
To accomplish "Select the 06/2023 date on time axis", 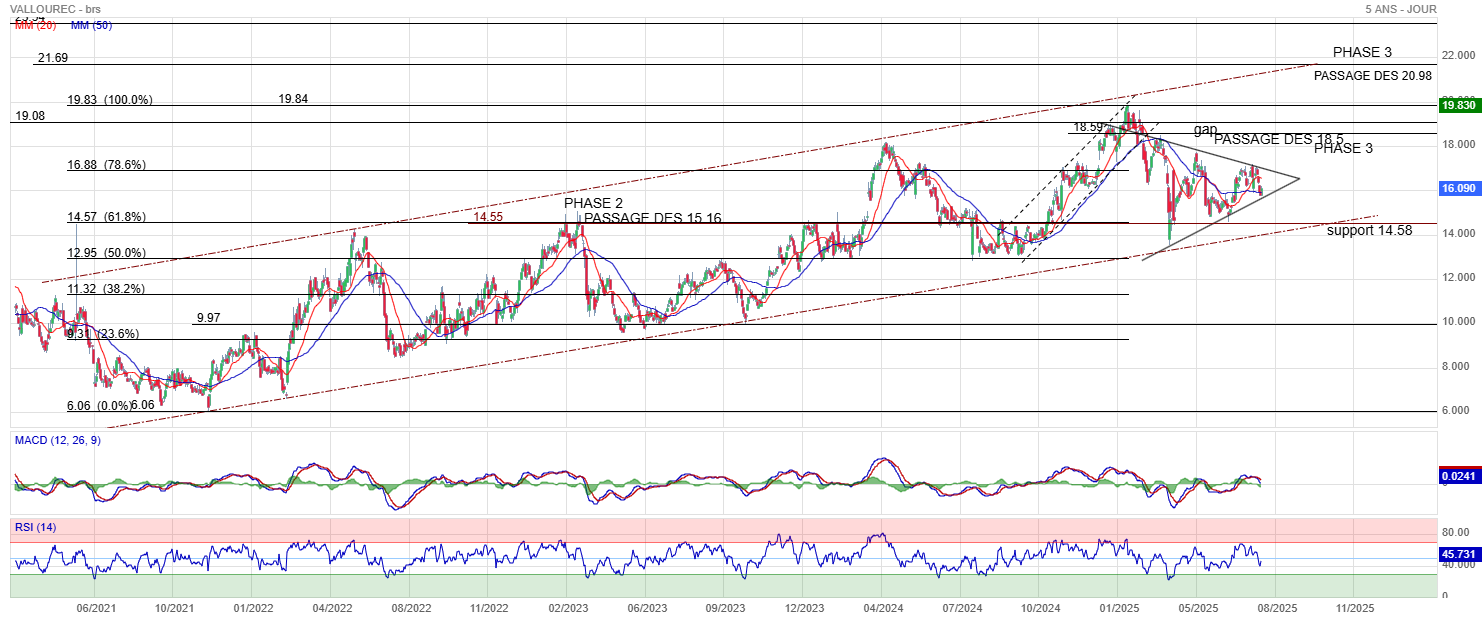I will (647, 607).
